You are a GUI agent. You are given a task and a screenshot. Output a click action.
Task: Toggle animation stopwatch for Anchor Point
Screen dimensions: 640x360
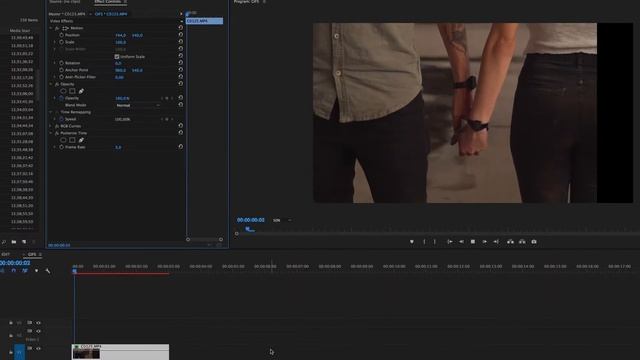62,70
